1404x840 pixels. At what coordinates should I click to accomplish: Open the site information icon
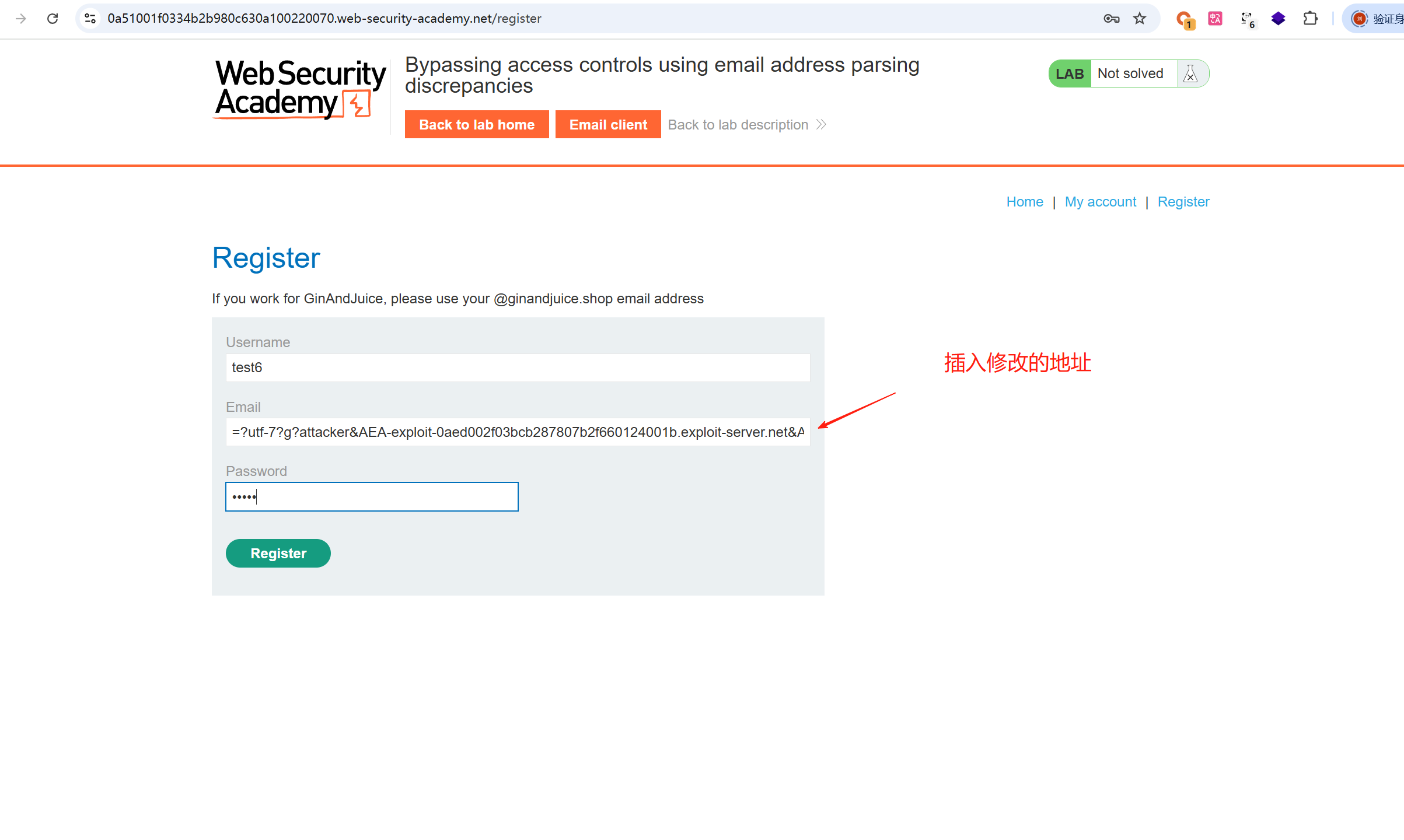click(x=90, y=19)
